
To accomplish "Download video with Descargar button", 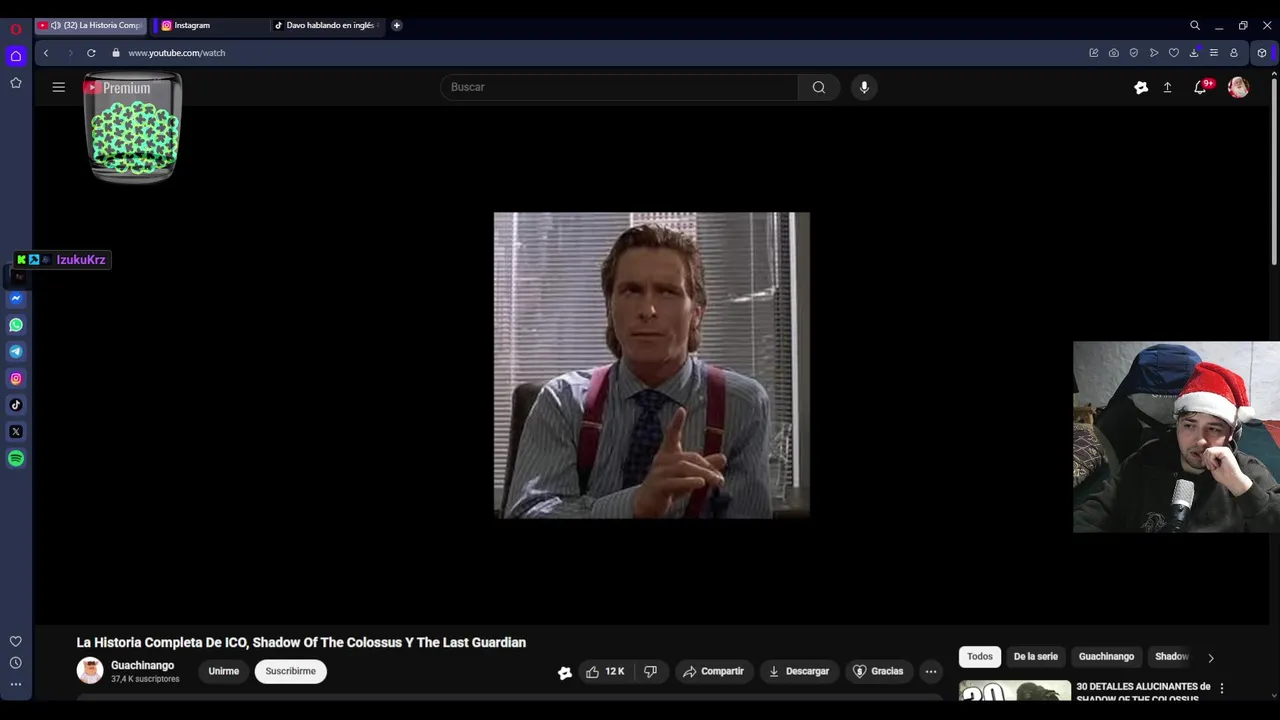I will (799, 671).
